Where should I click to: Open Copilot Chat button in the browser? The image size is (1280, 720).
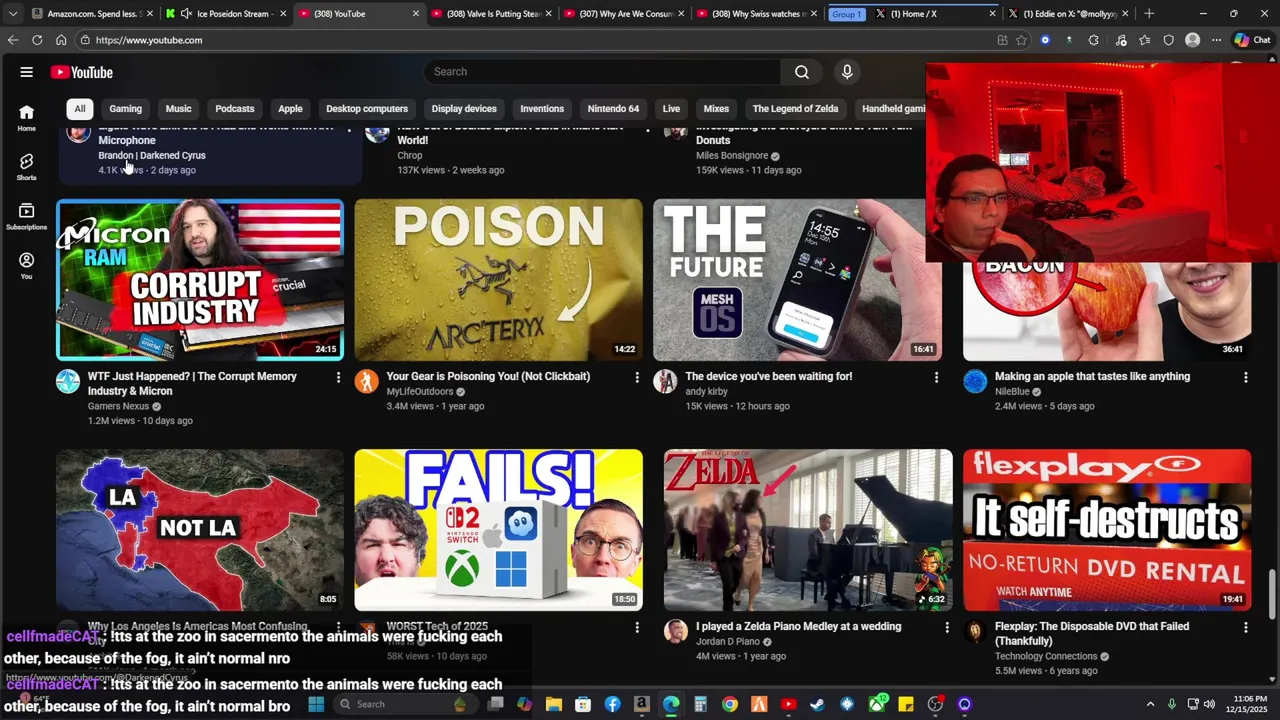tap(1253, 40)
